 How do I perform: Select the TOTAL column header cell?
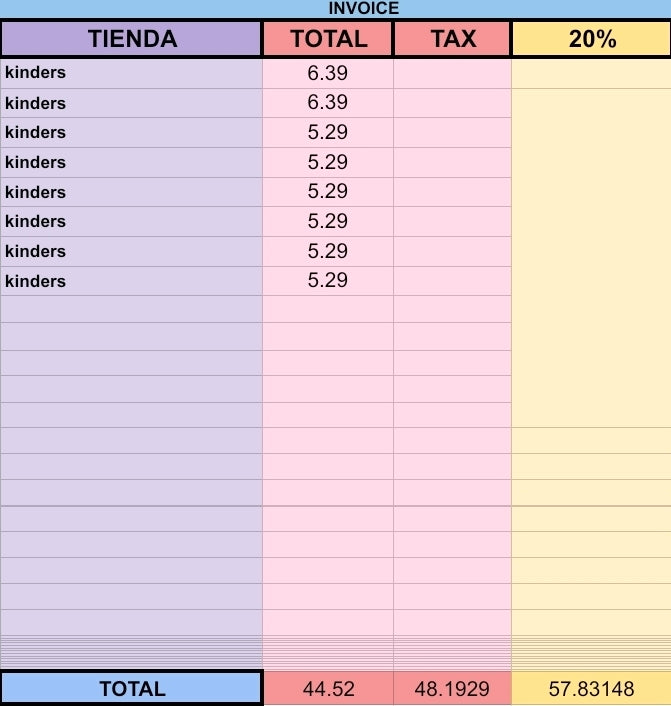[328, 39]
